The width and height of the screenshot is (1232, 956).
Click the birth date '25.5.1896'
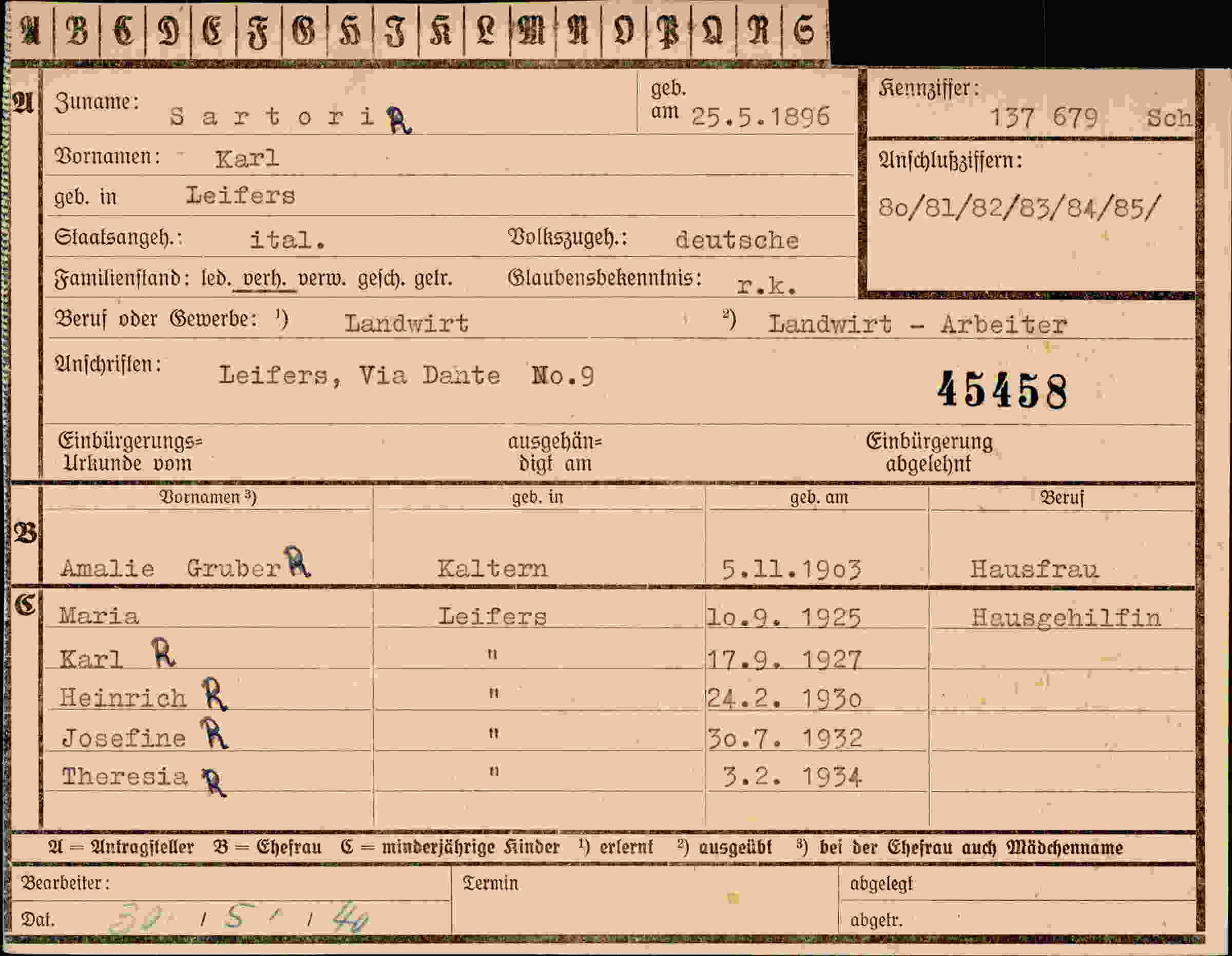click(760, 117)
